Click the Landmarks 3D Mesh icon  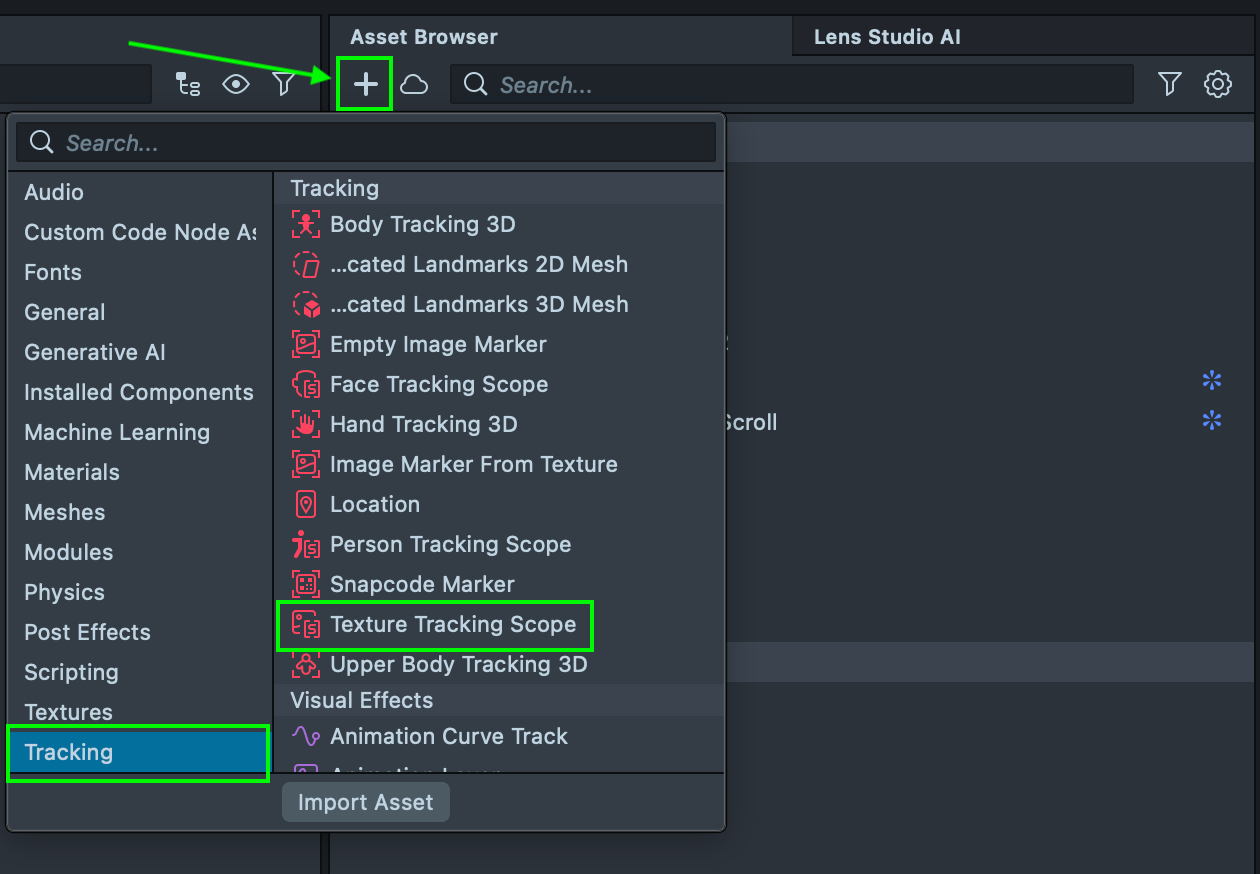306,304
